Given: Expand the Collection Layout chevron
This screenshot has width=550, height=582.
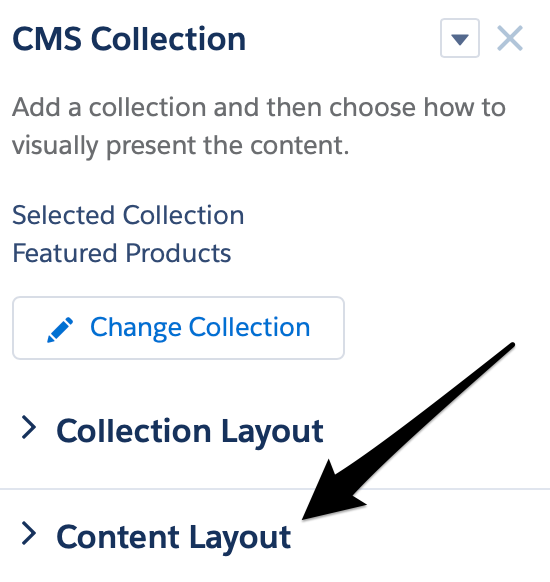Looking at the screenshot, I should click(x=29, y=427).
